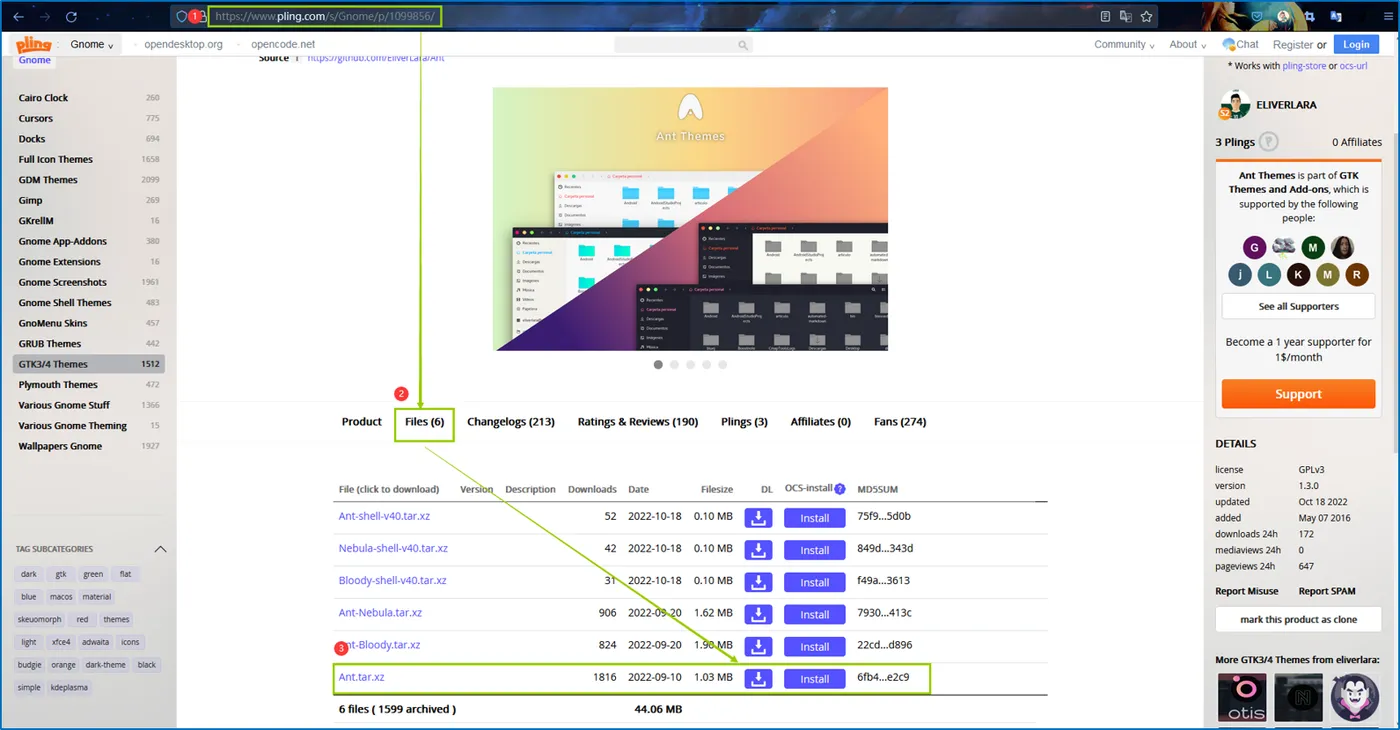Install Ant-Nebula.tar.xz via Install button
Viewport: 1400px width, 730px height.
click(814, 614)
